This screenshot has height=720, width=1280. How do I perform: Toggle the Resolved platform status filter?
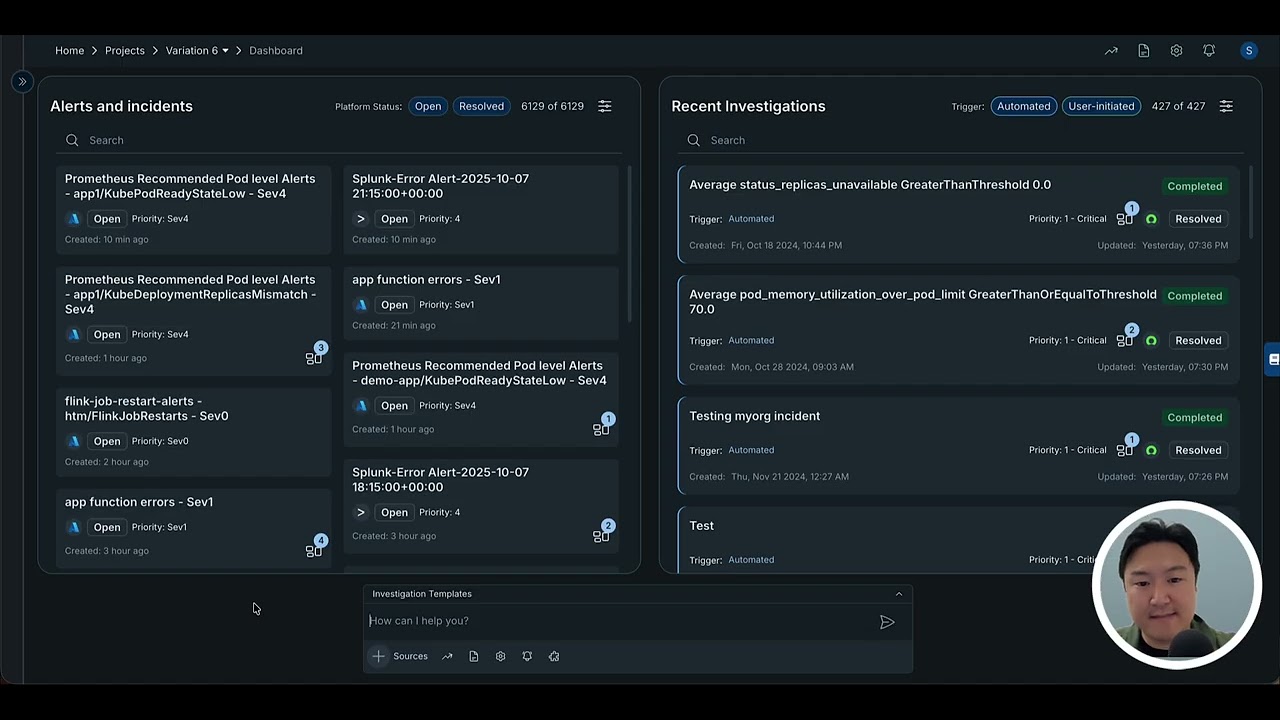(481, 106)
